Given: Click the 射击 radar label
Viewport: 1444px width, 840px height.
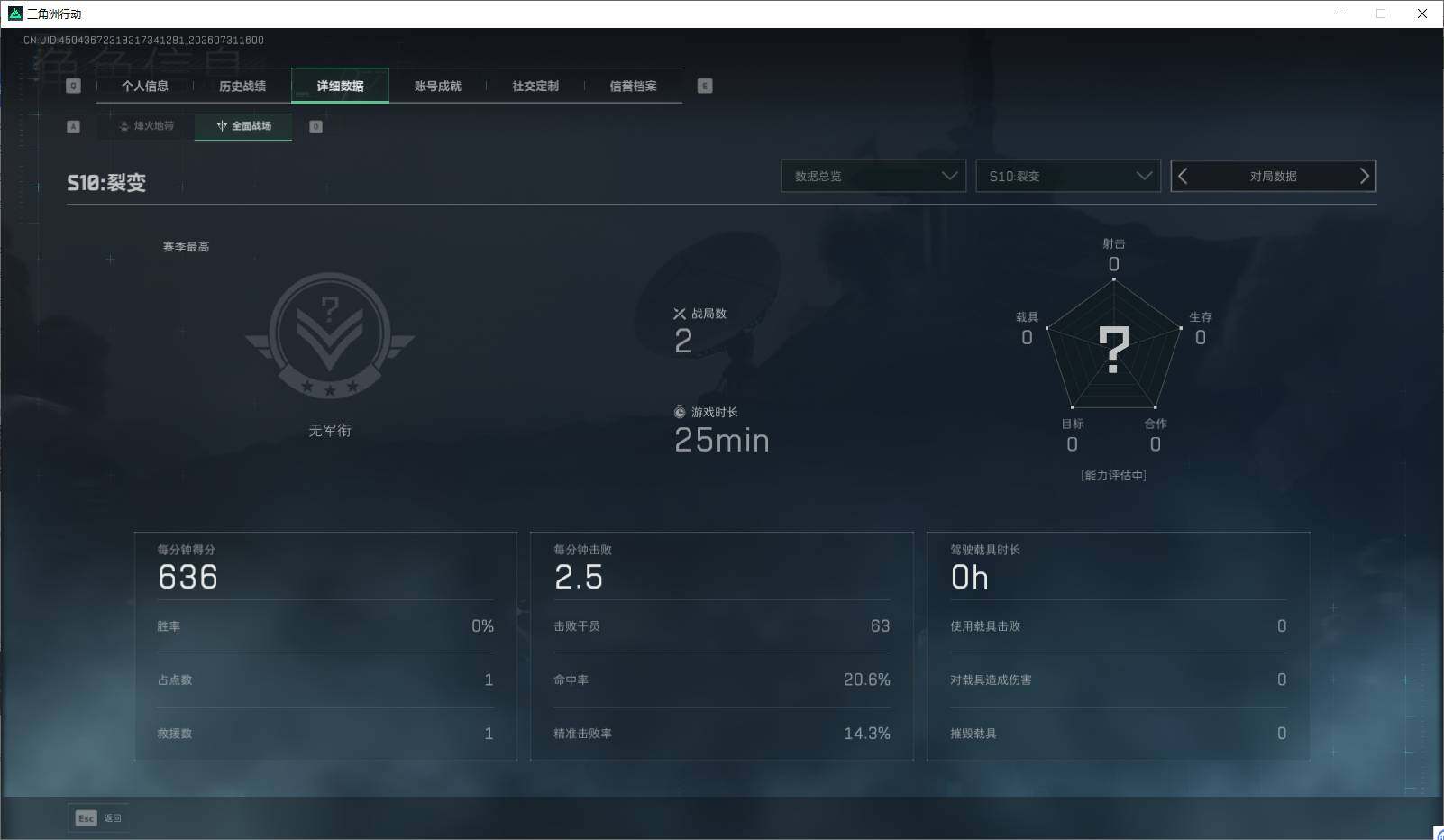Looking at the screenshot, I should click(x=1114, y=243).
